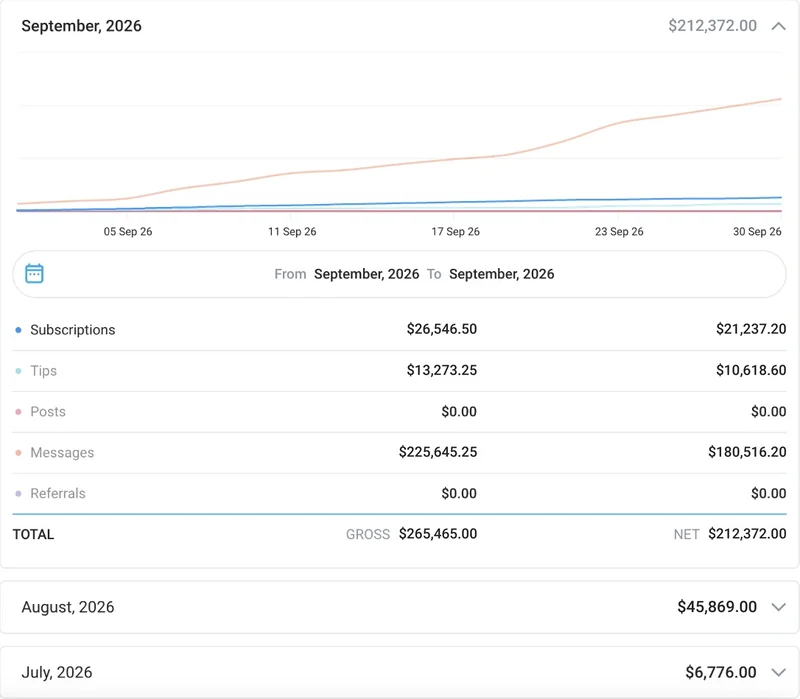Click the To September, 2026 date value
800x699 pixels.
[502, 274]
